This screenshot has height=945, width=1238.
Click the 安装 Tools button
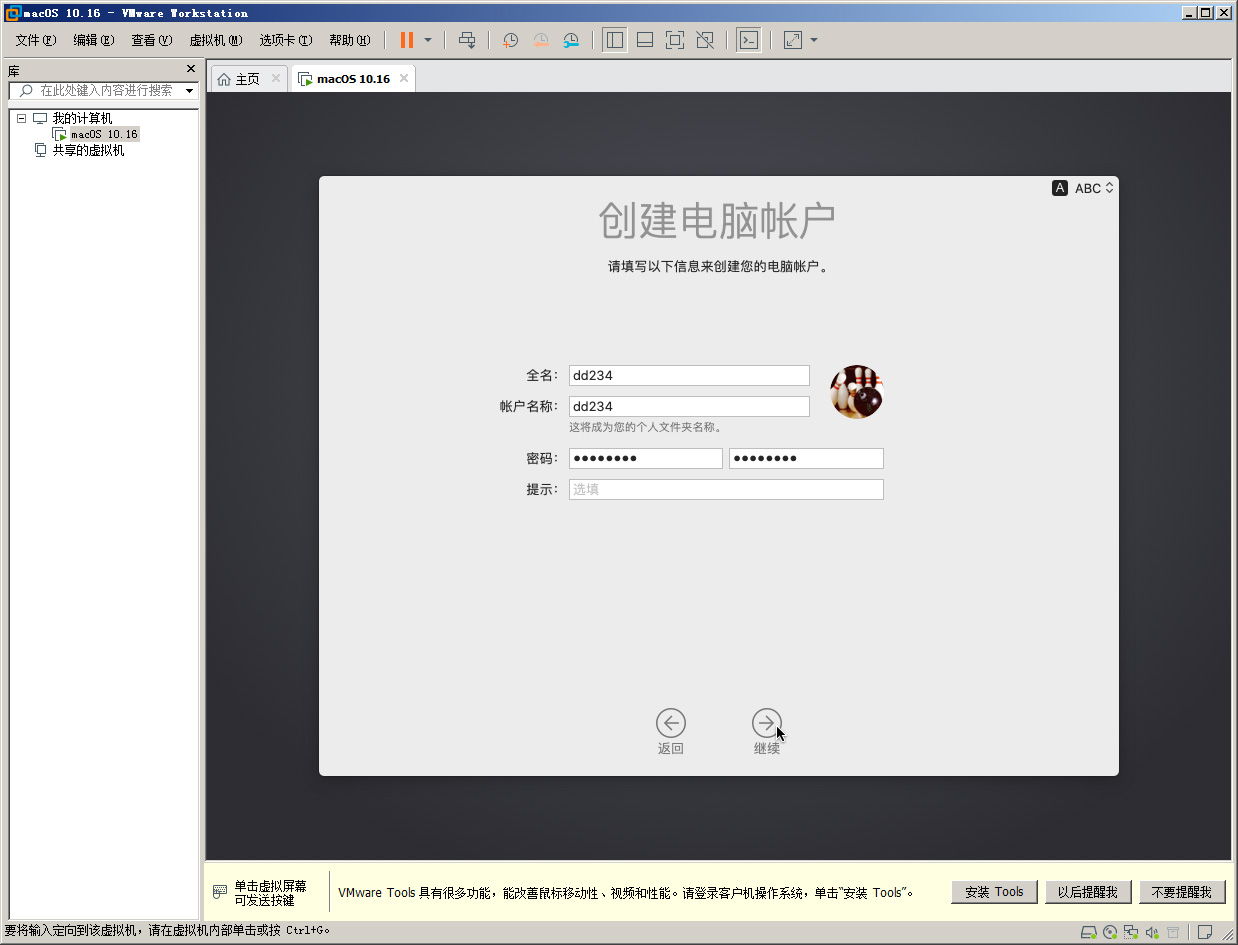(x=994, y=892)
